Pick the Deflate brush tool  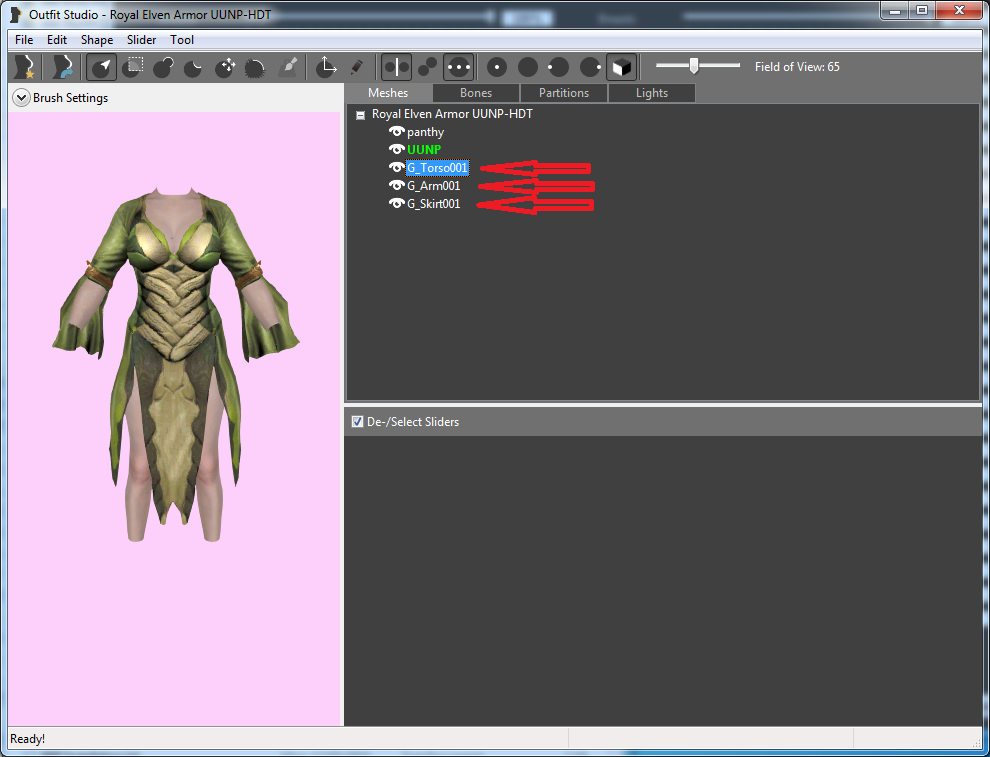click(194, 67)
